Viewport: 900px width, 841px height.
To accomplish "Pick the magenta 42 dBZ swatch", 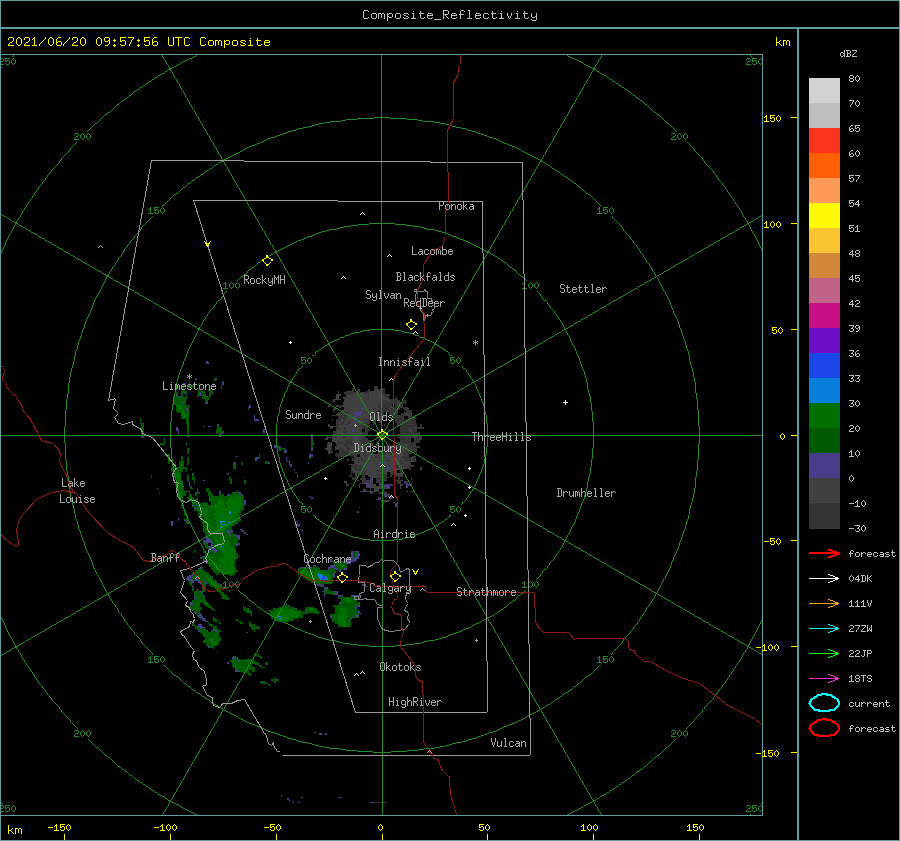I will coord(824,316).
